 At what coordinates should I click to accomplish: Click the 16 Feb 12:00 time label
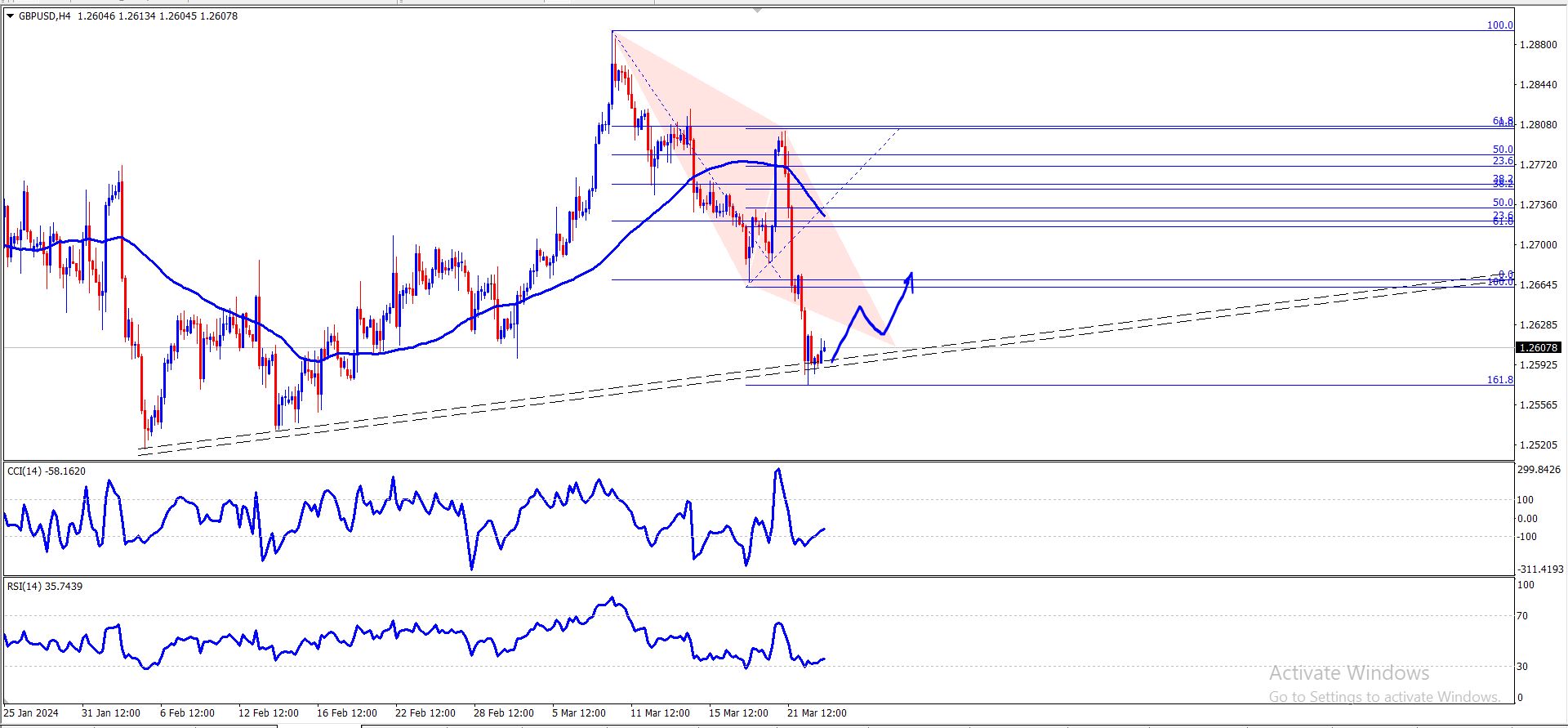click(x=347, y=713)
